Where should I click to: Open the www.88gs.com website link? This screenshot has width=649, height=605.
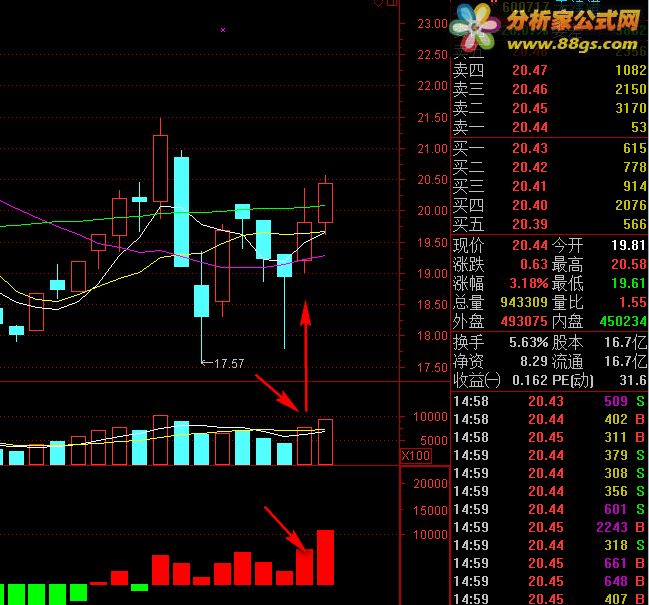572,44
